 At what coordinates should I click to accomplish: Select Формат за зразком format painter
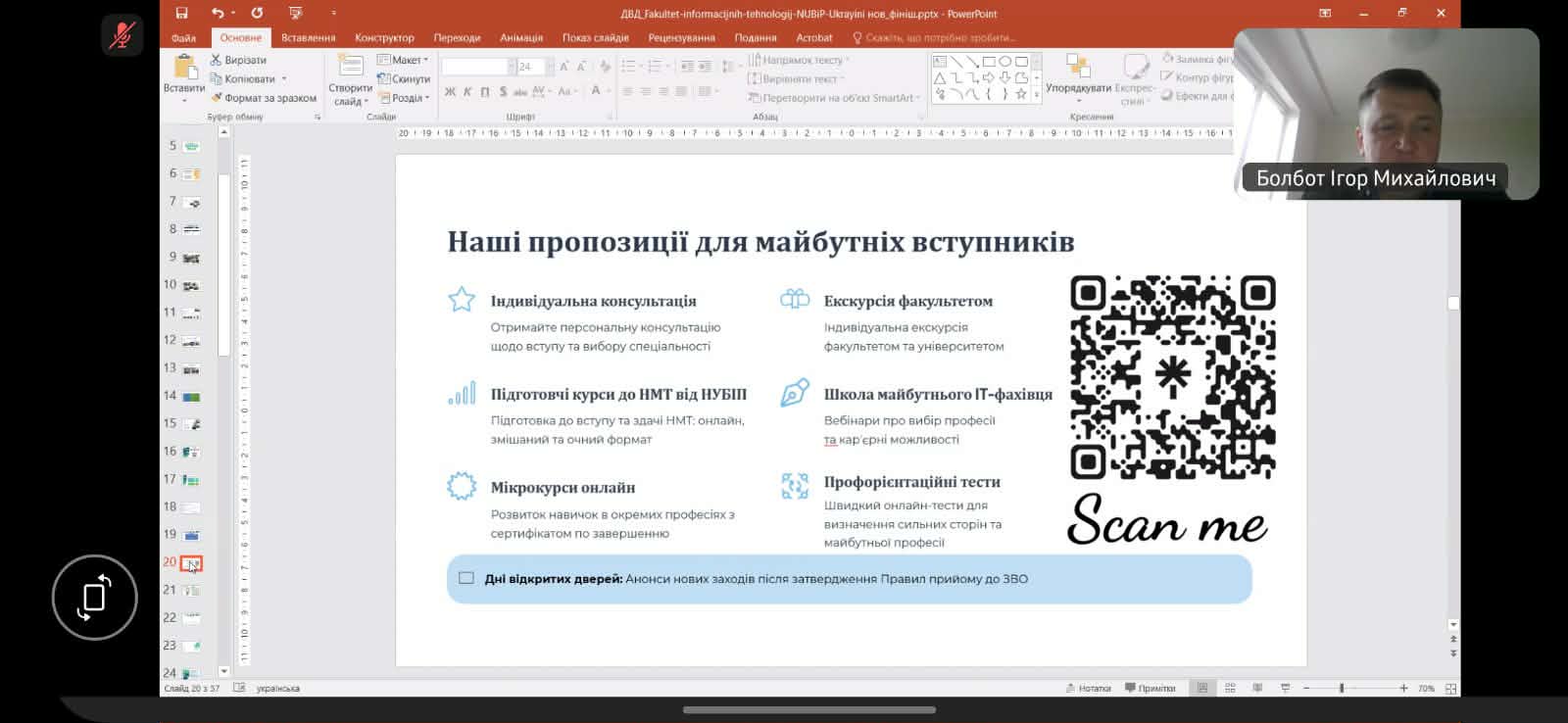(x=264, y=98)
